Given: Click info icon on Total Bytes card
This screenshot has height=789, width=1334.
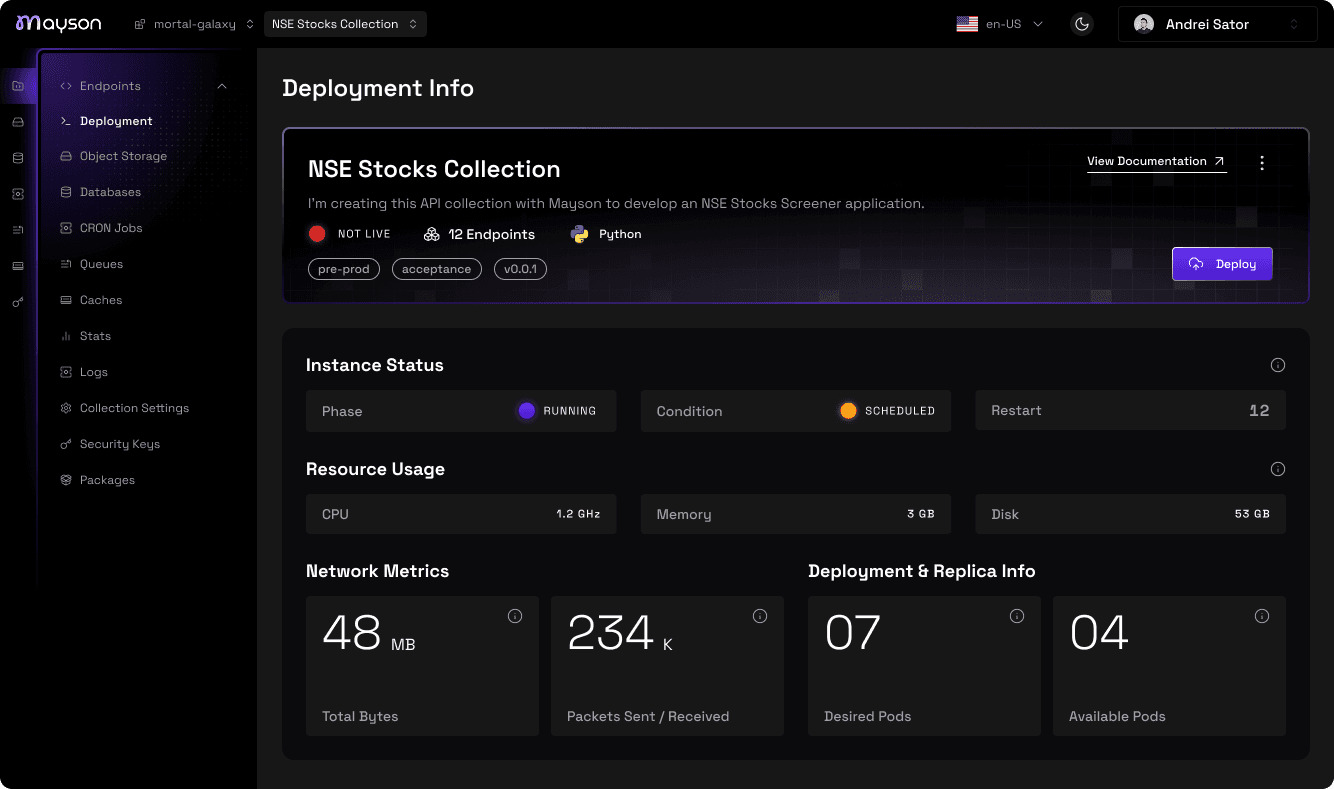Looking at the screenshot, I should pyautogui.click(x=515, y=616).
